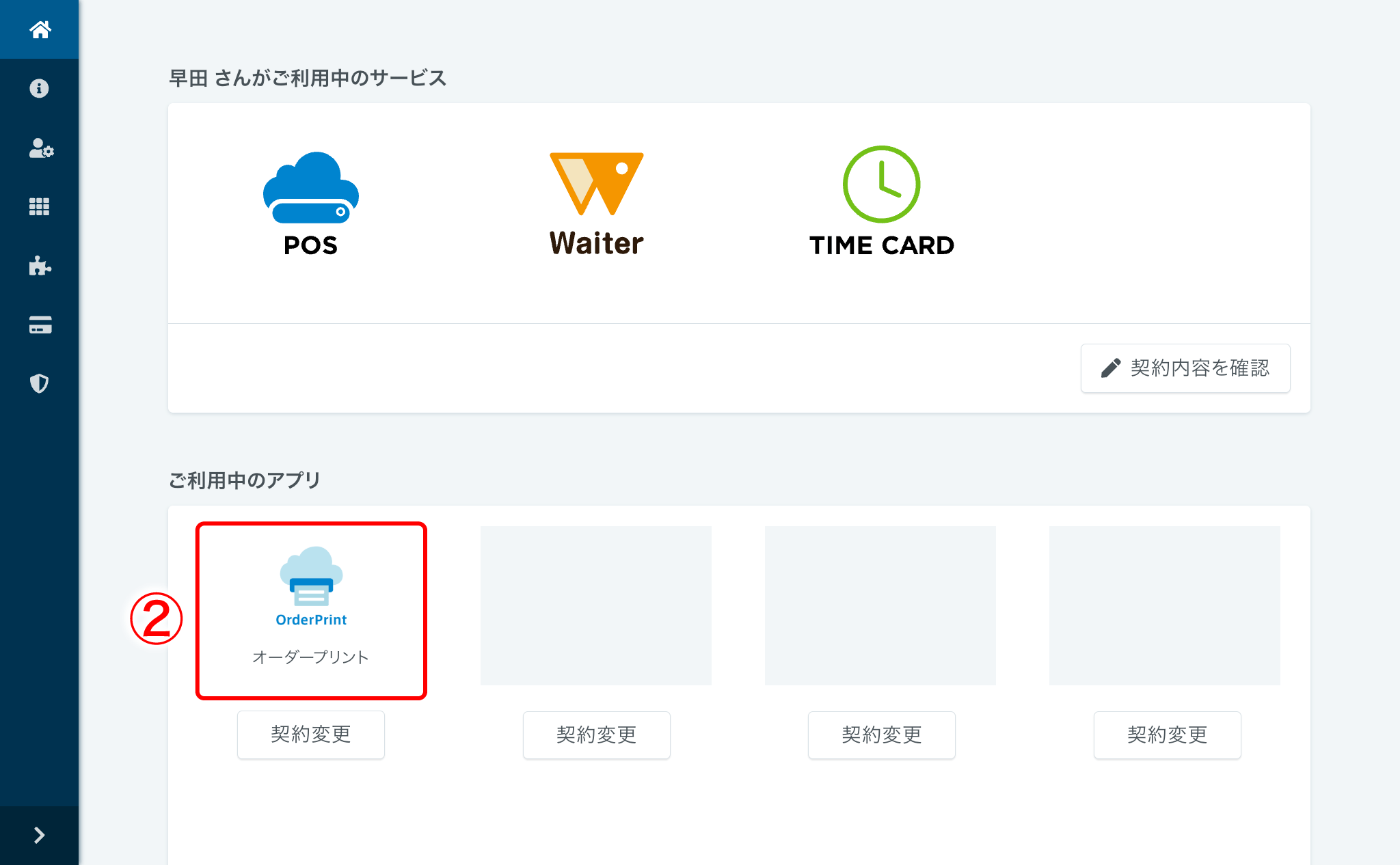Select the fourth empty app placeholder
Viewport: 1400px width, 865px height.
[1165, 605]
